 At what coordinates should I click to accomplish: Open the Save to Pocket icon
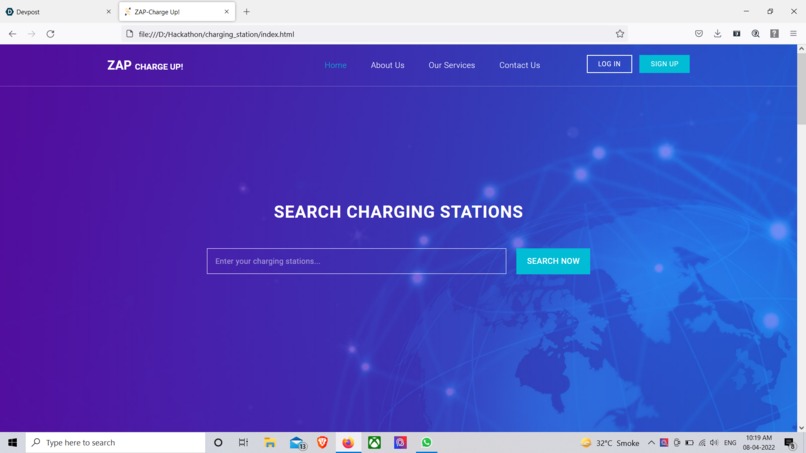[x=699, y=33]
